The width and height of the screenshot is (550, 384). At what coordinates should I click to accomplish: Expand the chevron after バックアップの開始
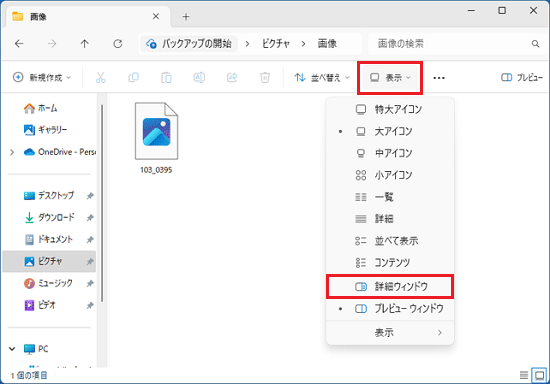pyautogui.click(x=247, y=44)
